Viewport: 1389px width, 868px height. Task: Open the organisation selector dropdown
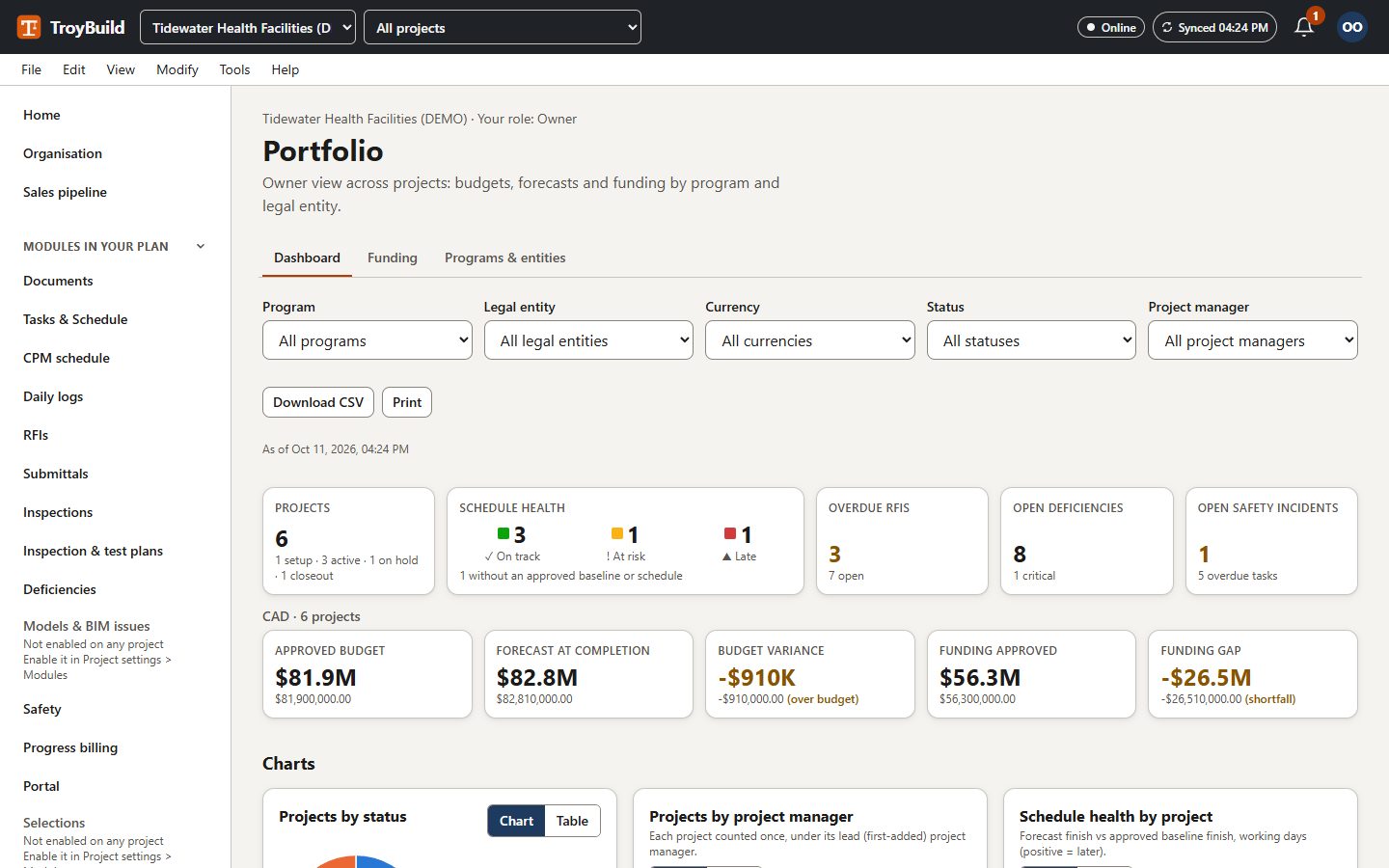pos(248,27)
